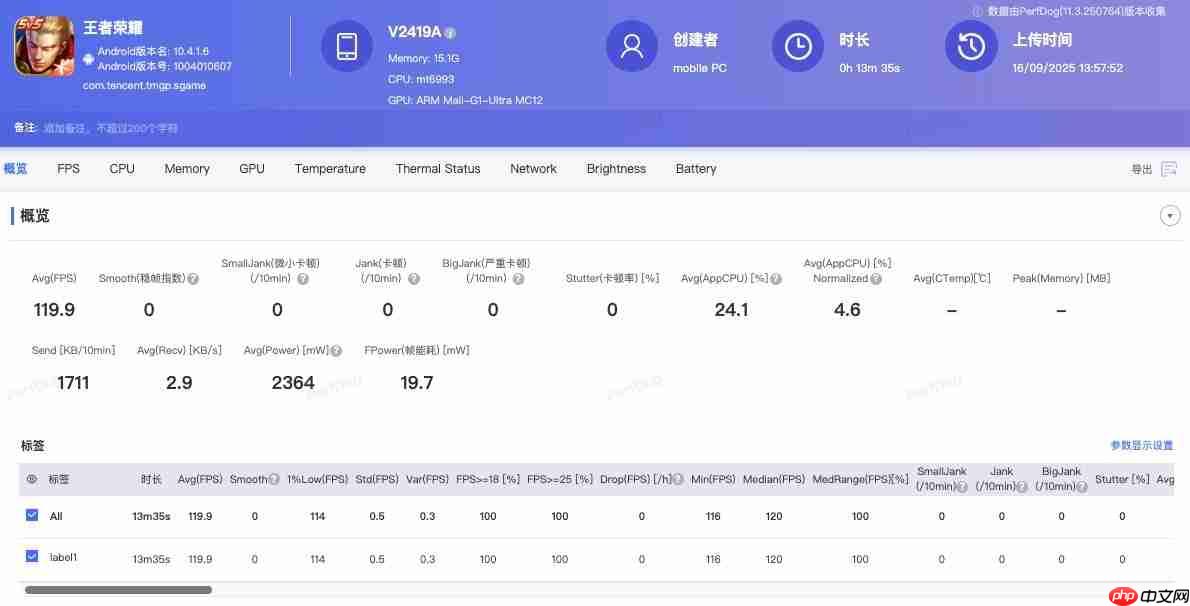Click the 导出 export button
This screenshot has width=1190, height=606.
(1140, 169)
